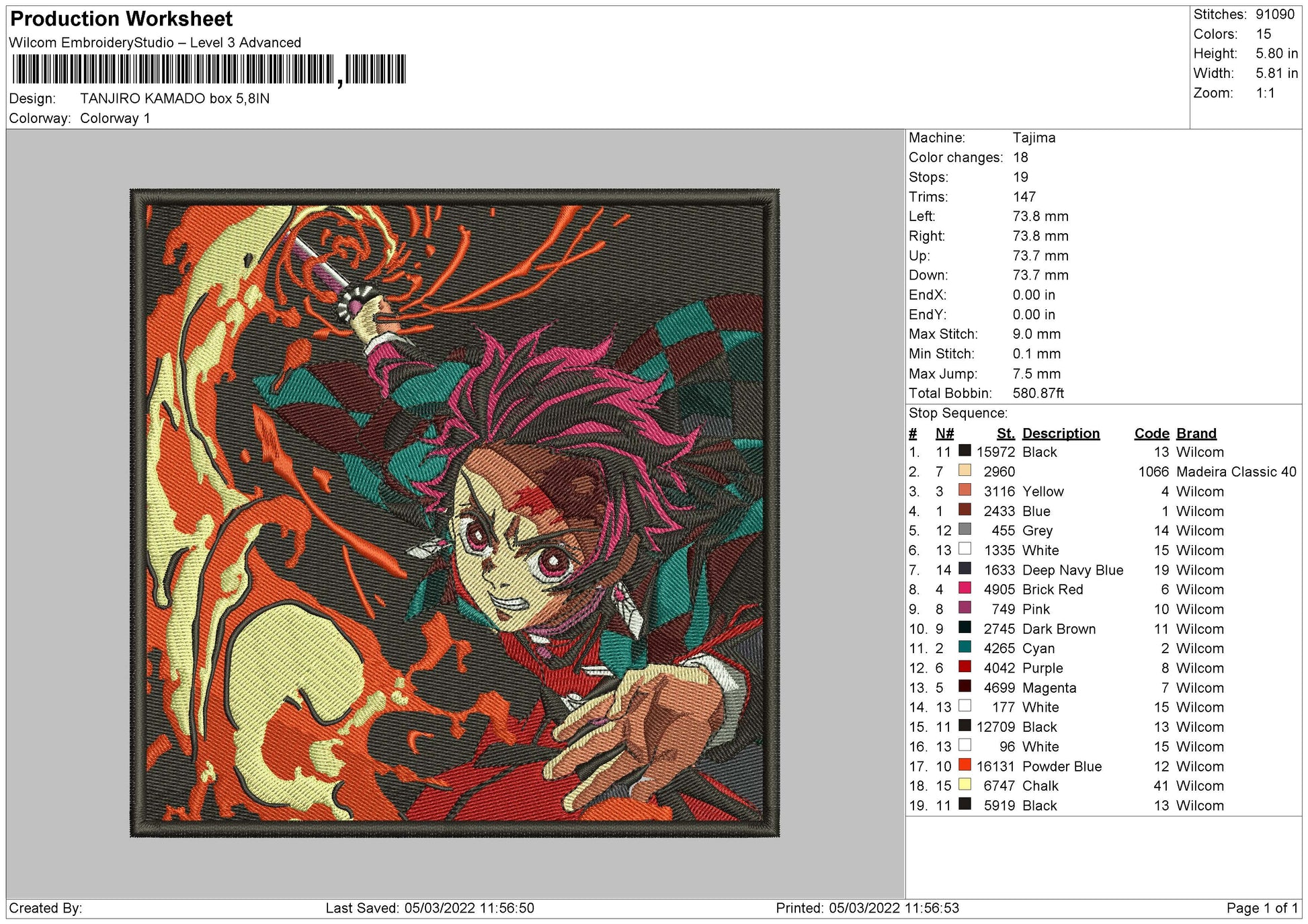Pick the Brick Red color swatch
1308x924 pixels.
click(x=965, y=589)
